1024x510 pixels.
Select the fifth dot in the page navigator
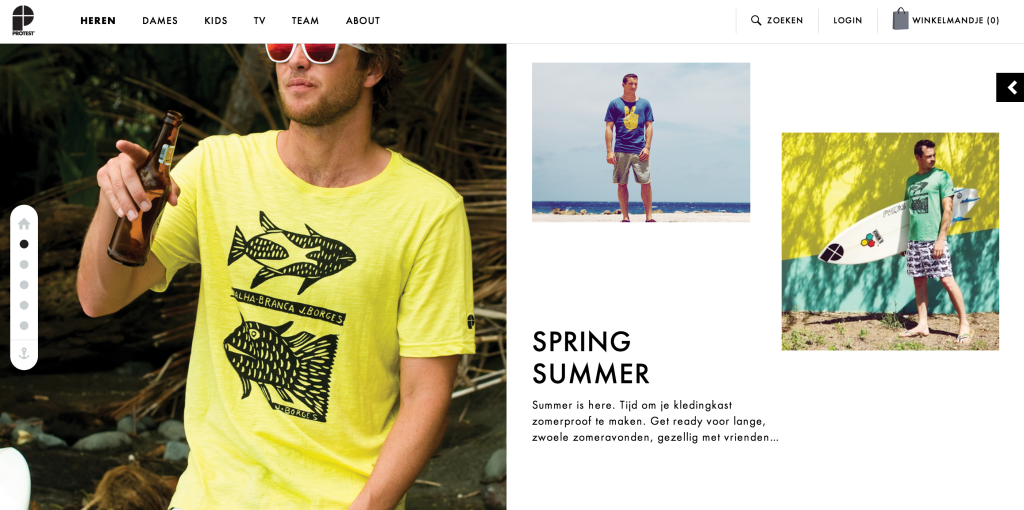(x=24, y=325)
